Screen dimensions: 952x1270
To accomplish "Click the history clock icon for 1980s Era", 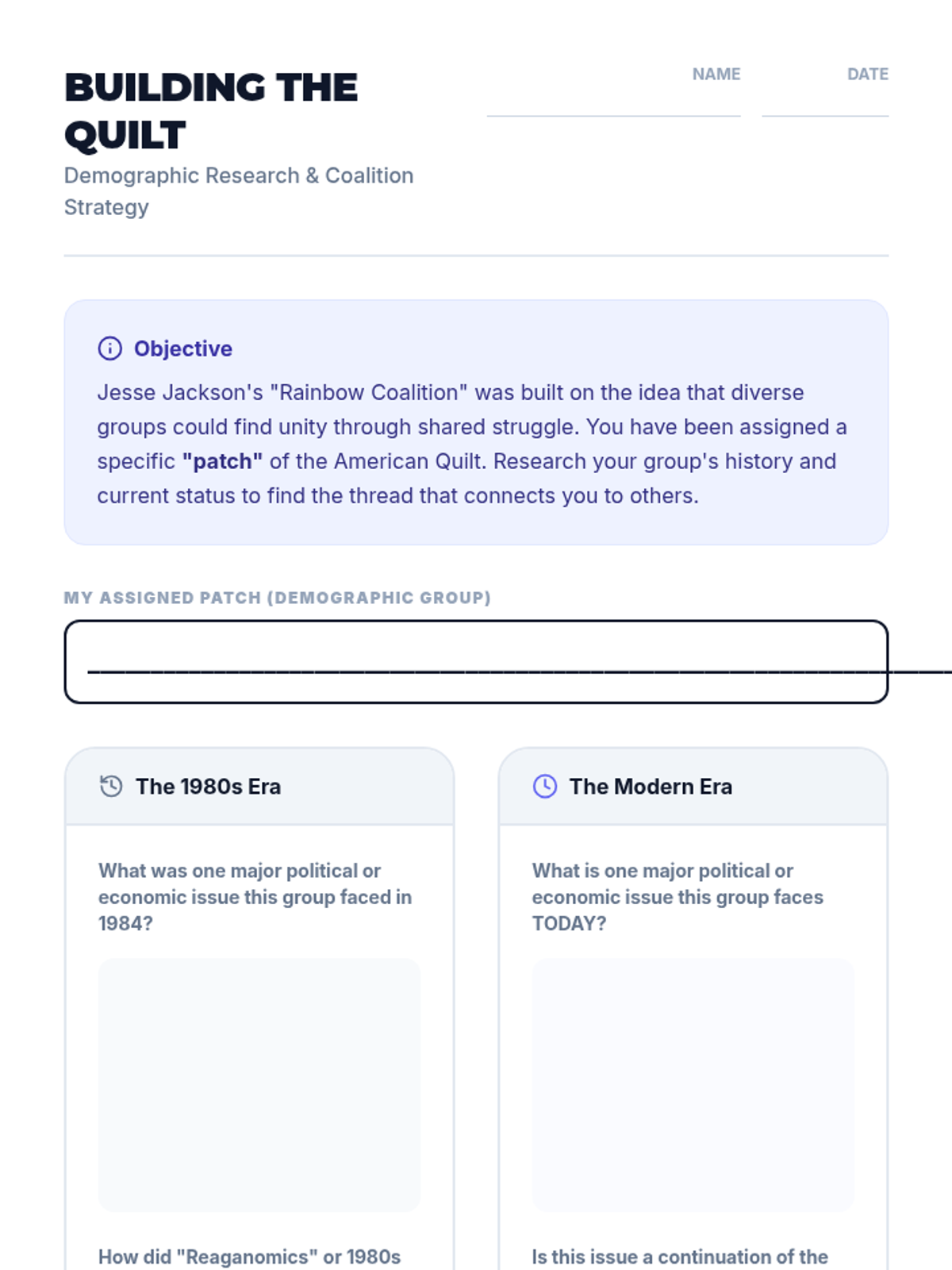I will click(x=111, y=786).
